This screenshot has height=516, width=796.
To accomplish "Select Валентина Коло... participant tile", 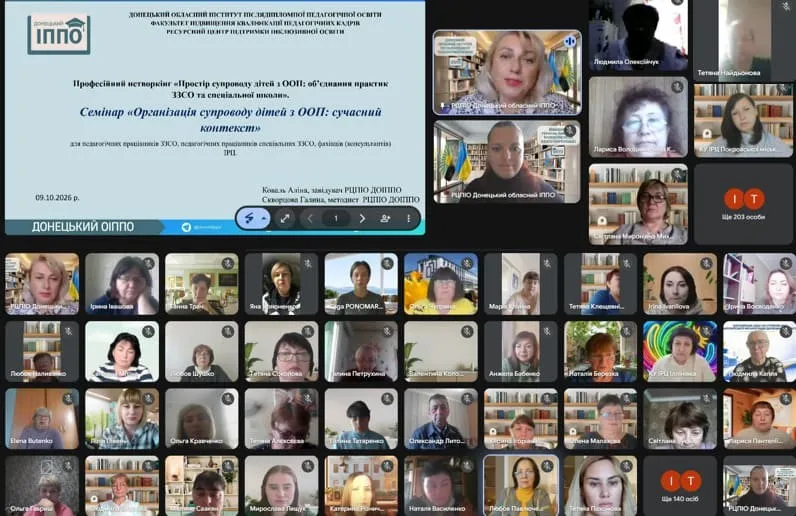I will 441,351.
